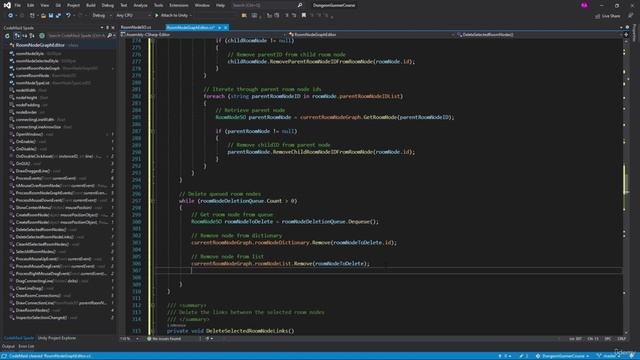
Task: Switch to Unity Project Explorer tab
Action: pyautogui.click(x=57, y=338)
